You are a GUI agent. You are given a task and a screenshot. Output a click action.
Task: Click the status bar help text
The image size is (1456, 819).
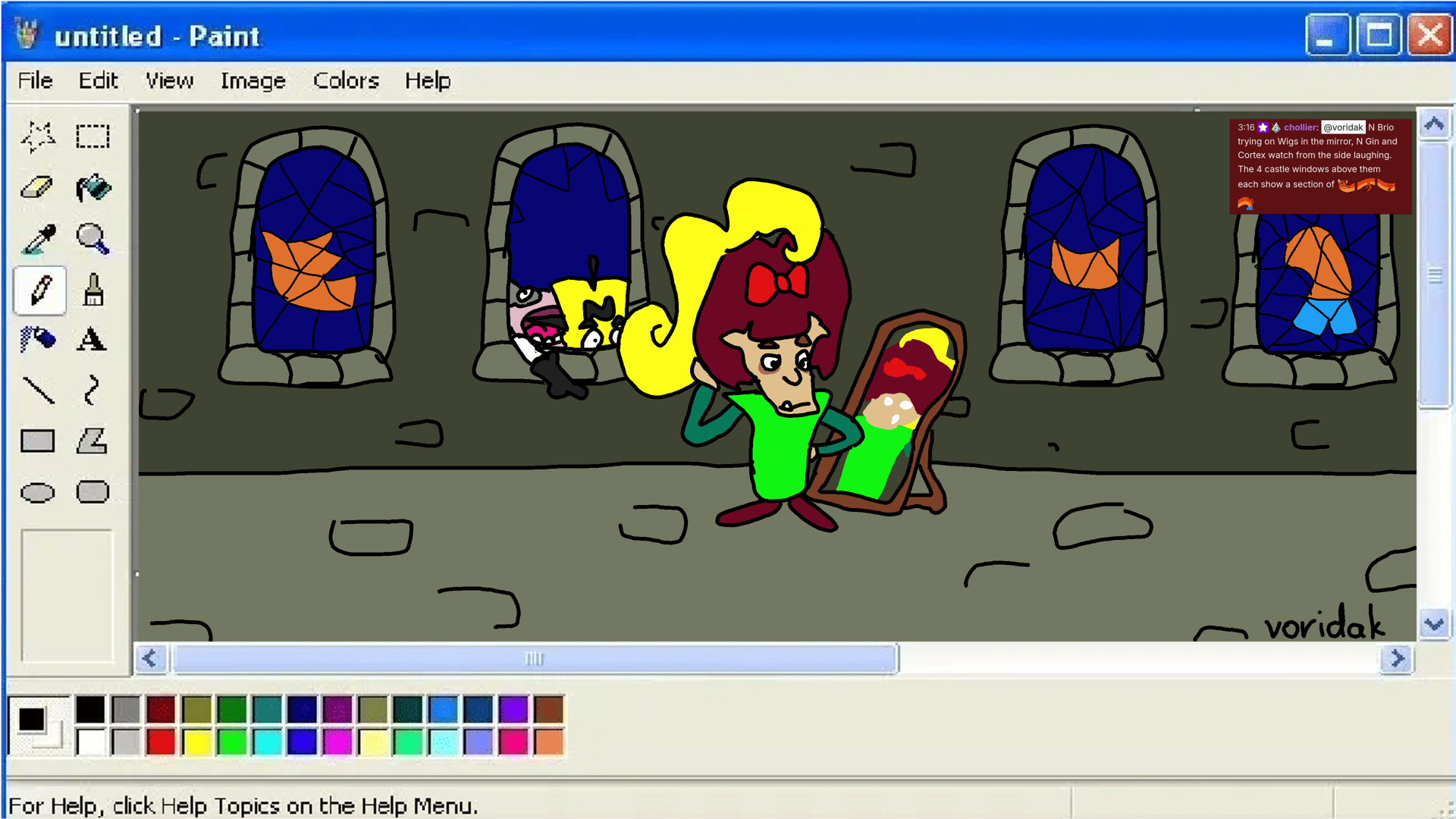(243, 805)
